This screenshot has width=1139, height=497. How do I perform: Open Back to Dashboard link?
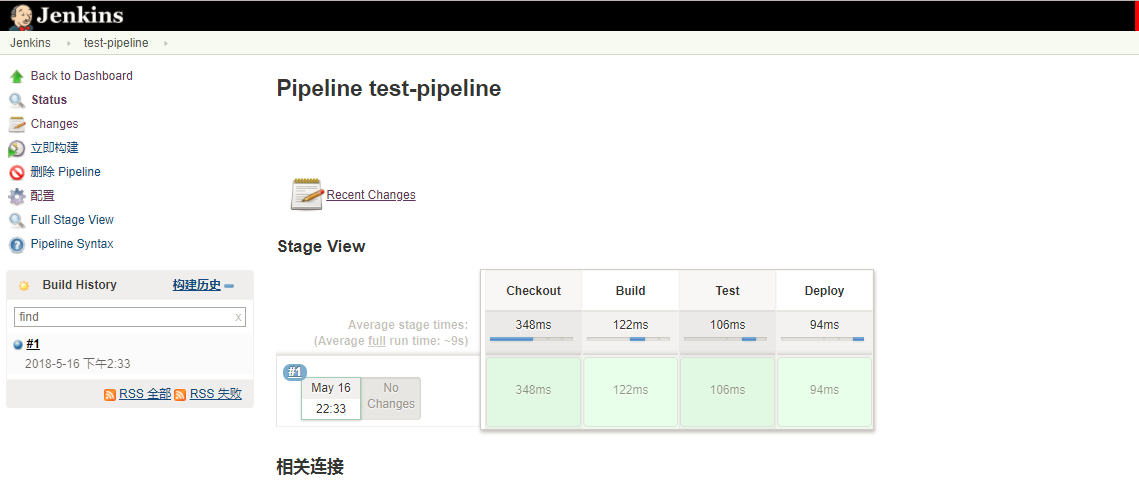(x=81, y=76)
